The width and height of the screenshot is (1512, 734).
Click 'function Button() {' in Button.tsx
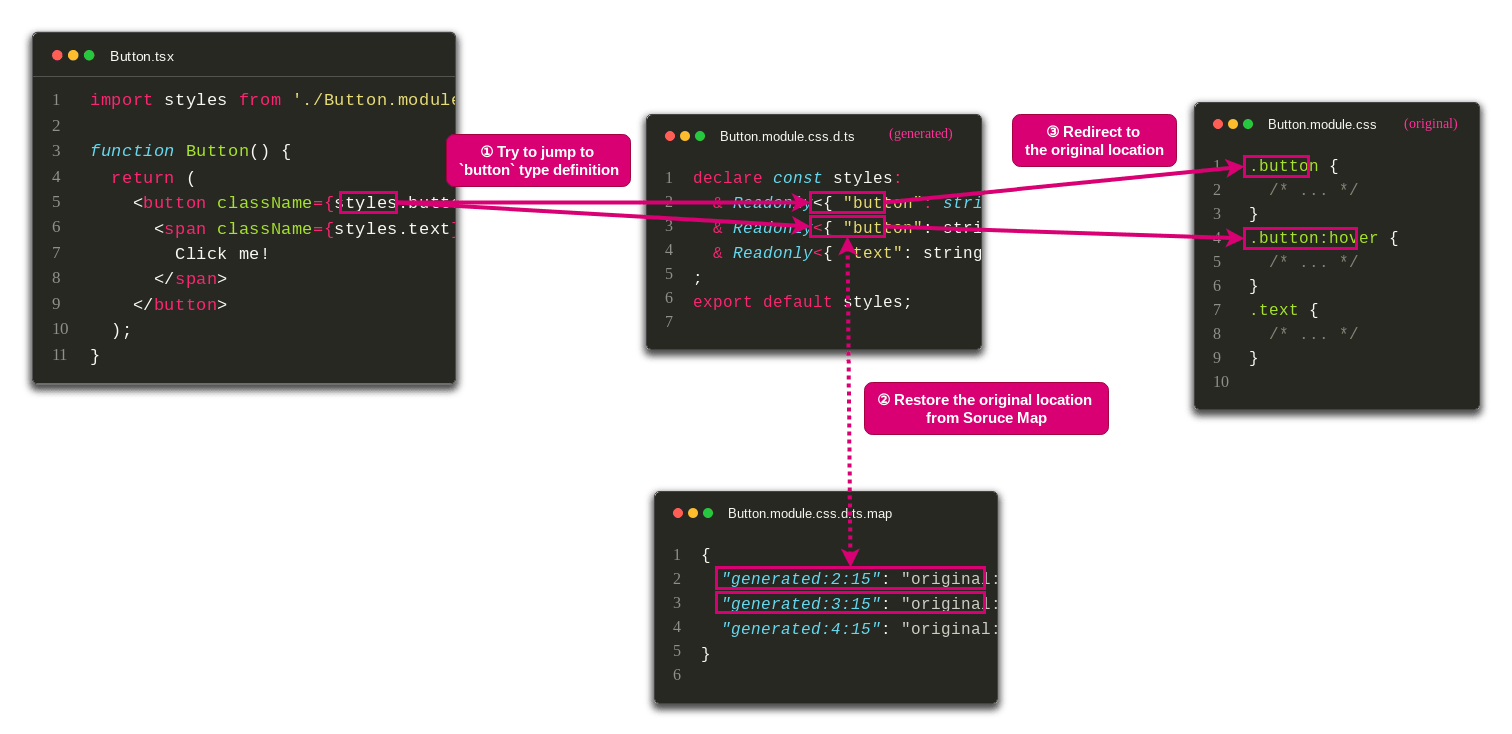pos(190,151)
